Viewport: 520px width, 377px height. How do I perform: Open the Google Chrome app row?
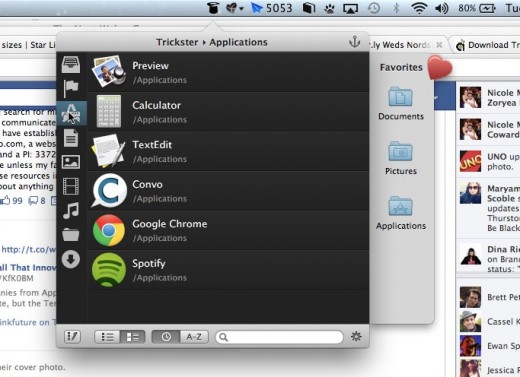pos(228,230)
